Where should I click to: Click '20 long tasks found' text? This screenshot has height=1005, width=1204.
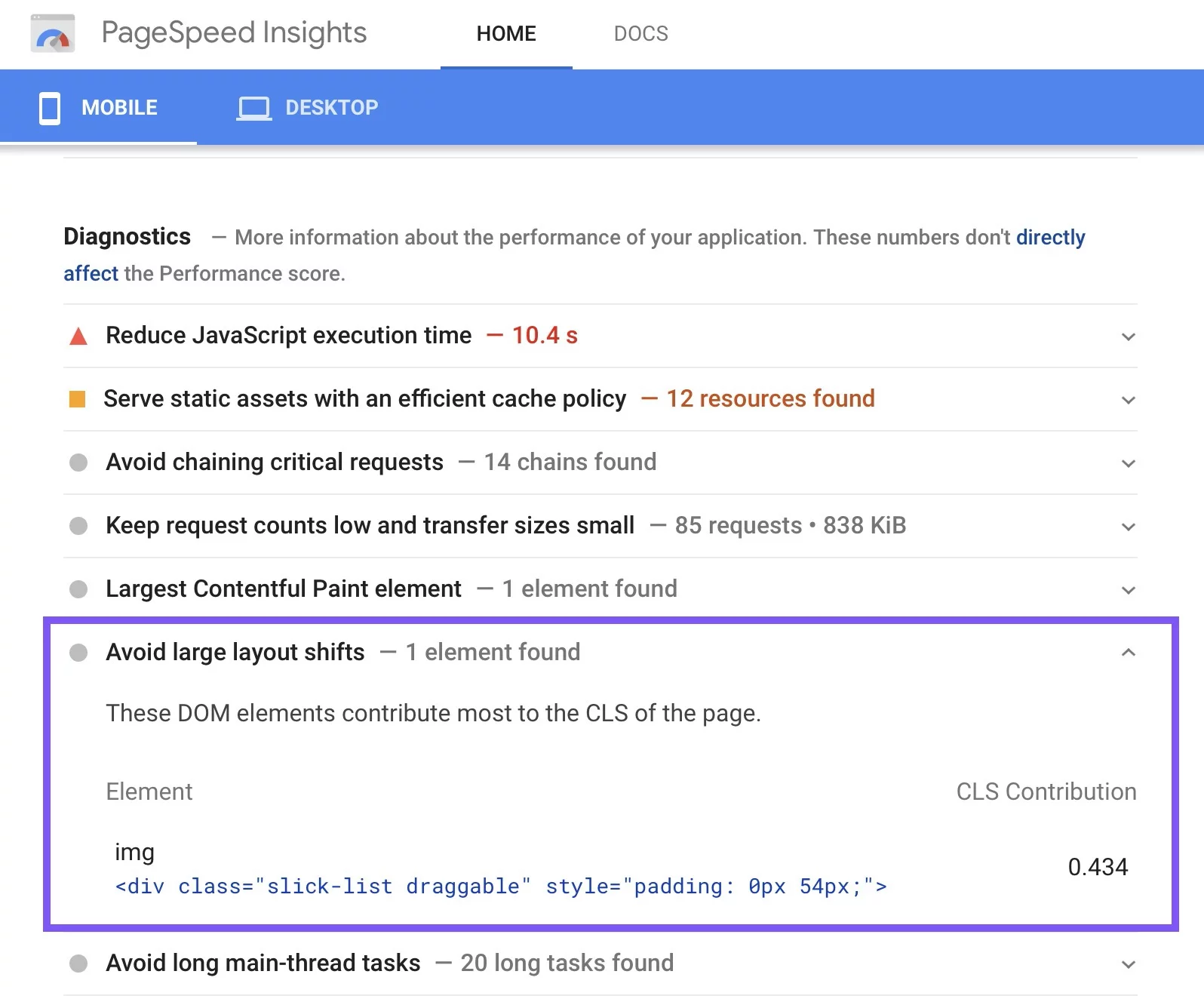coord(567,963)
